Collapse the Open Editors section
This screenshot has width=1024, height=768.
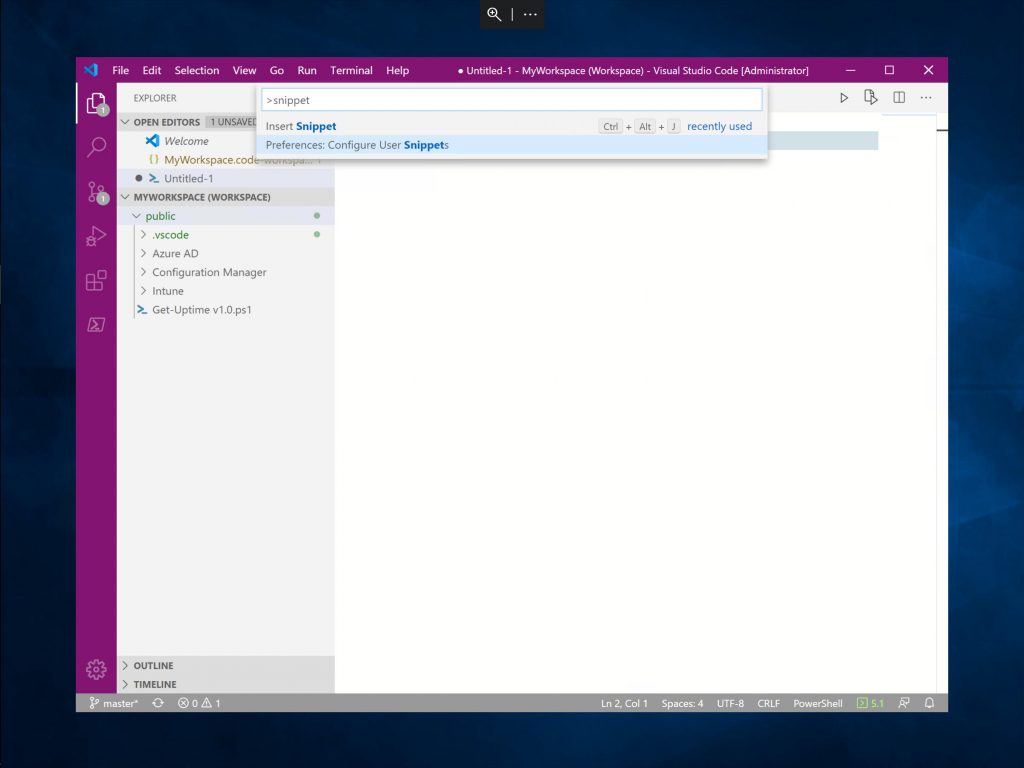click(x=125, y=122)
